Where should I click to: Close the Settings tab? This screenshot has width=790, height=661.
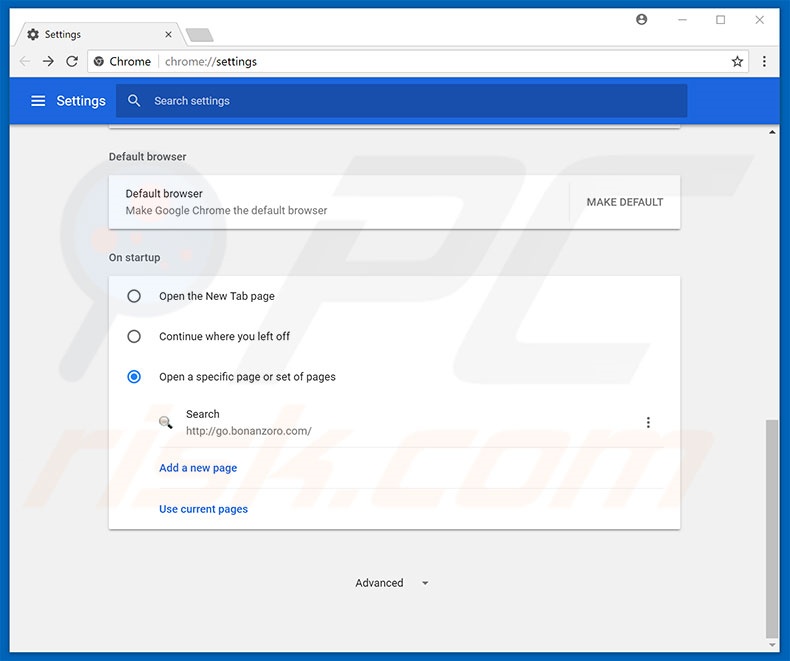(168, 34)
